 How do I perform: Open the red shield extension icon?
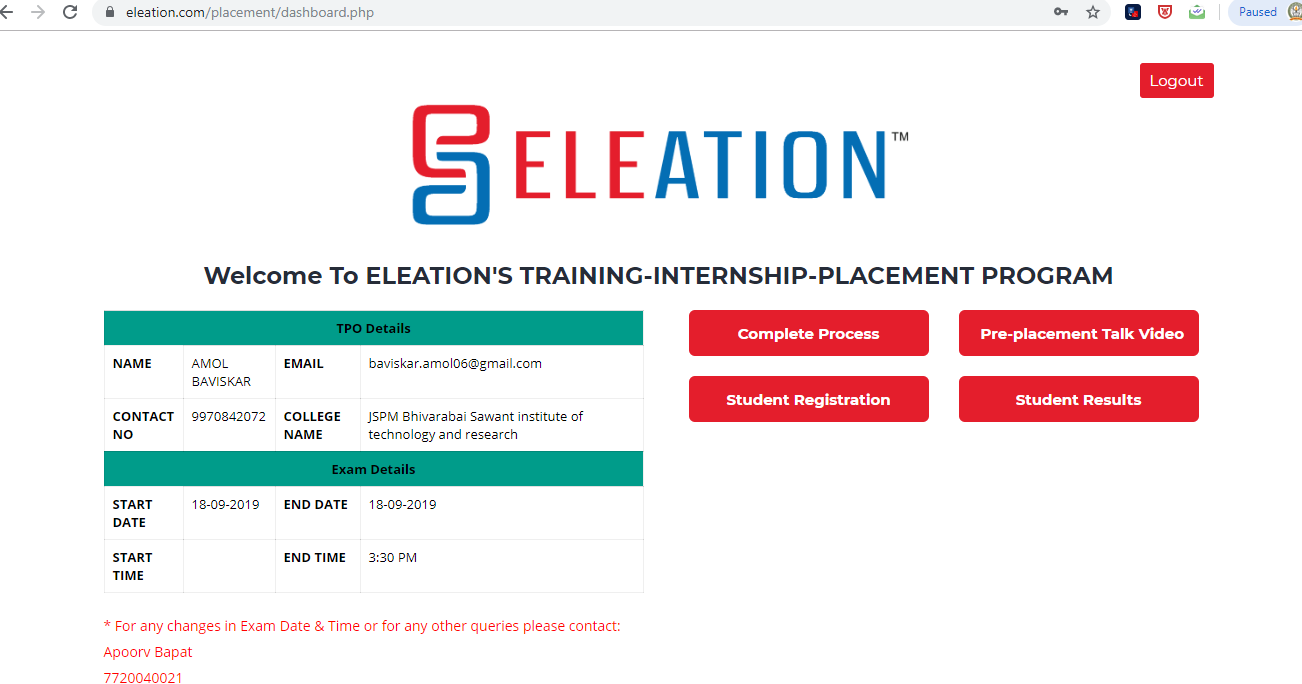tap(1165, 12)
